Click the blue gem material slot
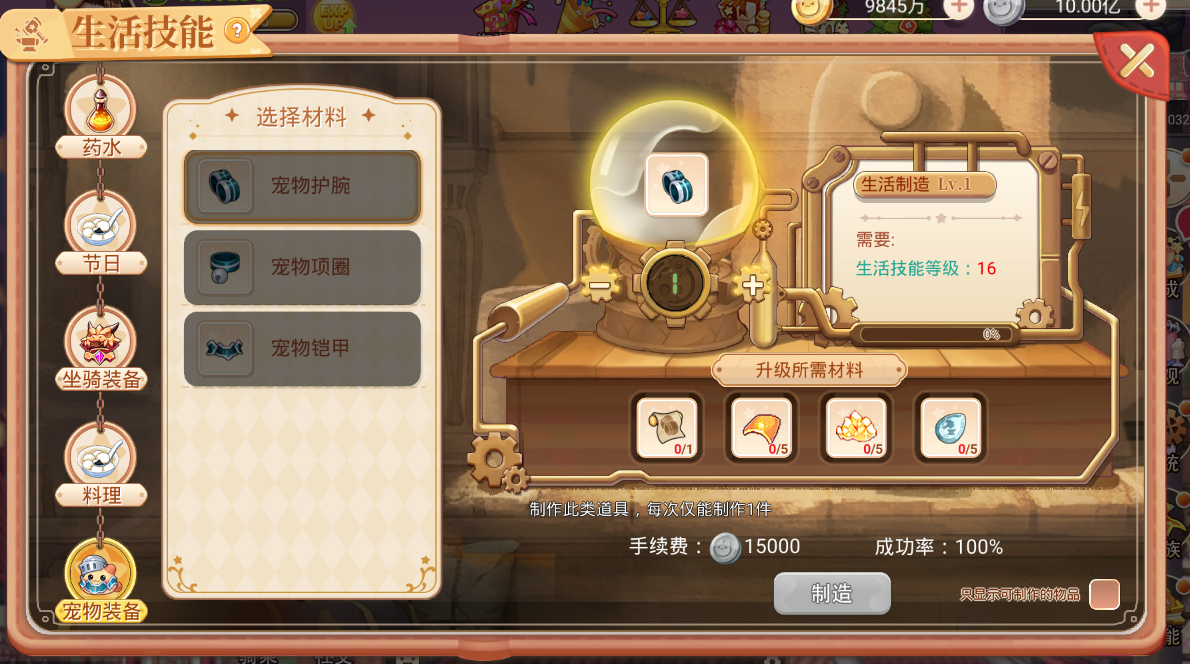Screen dimensions: 1190x664 [951, 427]
